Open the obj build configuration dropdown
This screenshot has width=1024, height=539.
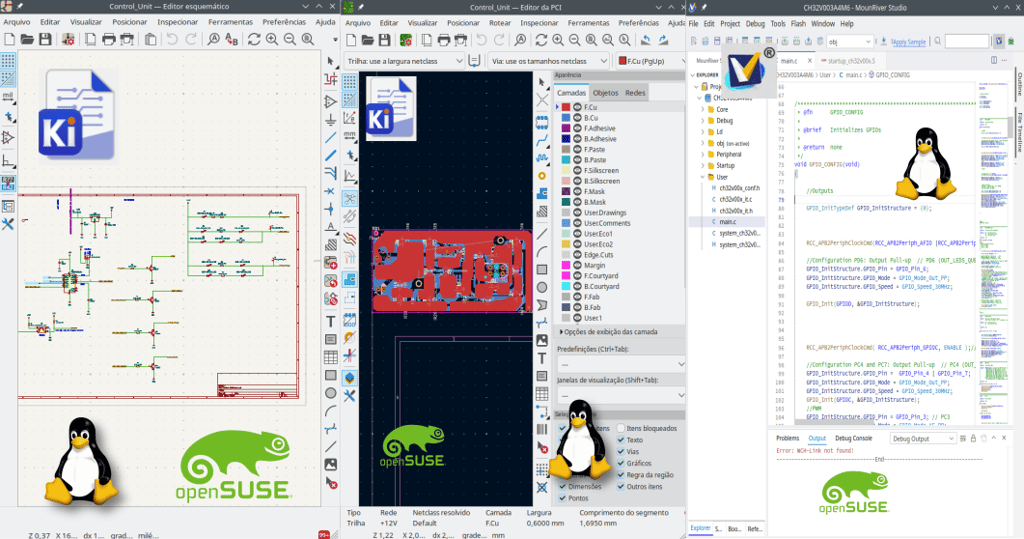[x=850, y=42]
